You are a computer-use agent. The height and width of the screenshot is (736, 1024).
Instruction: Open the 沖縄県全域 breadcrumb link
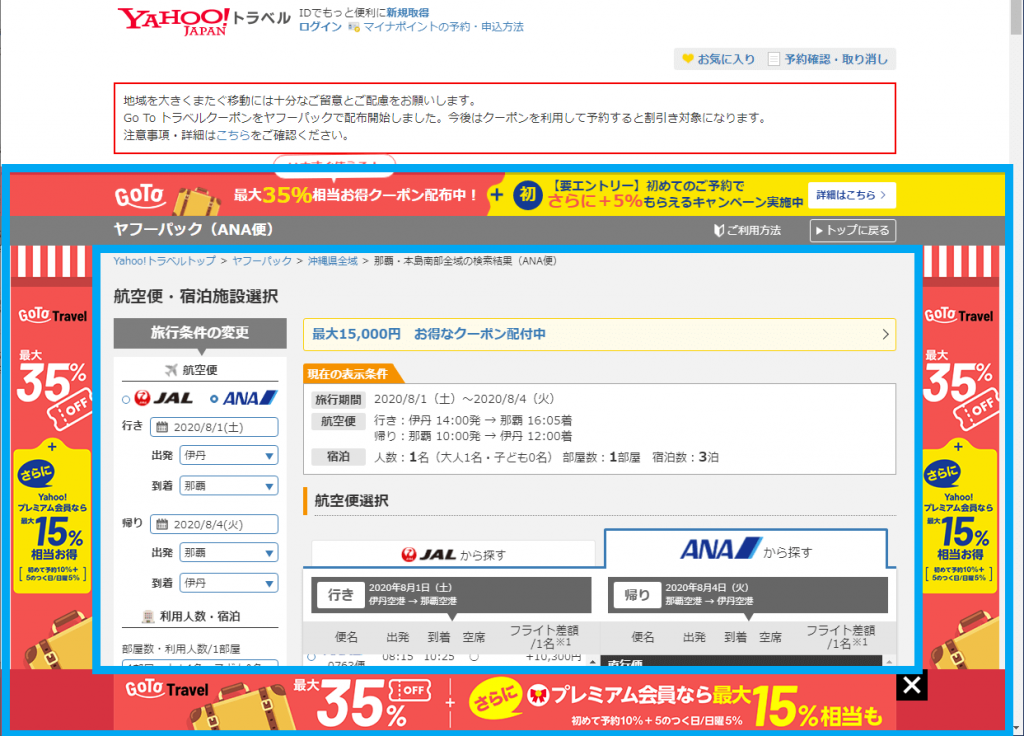click(x=333, y=261)
